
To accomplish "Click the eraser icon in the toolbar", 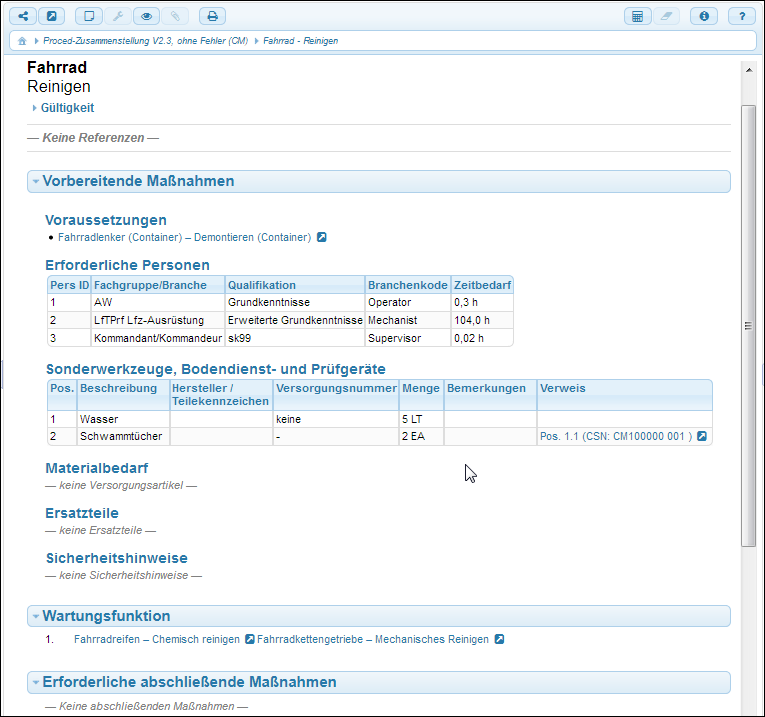I will pos(666,16).
